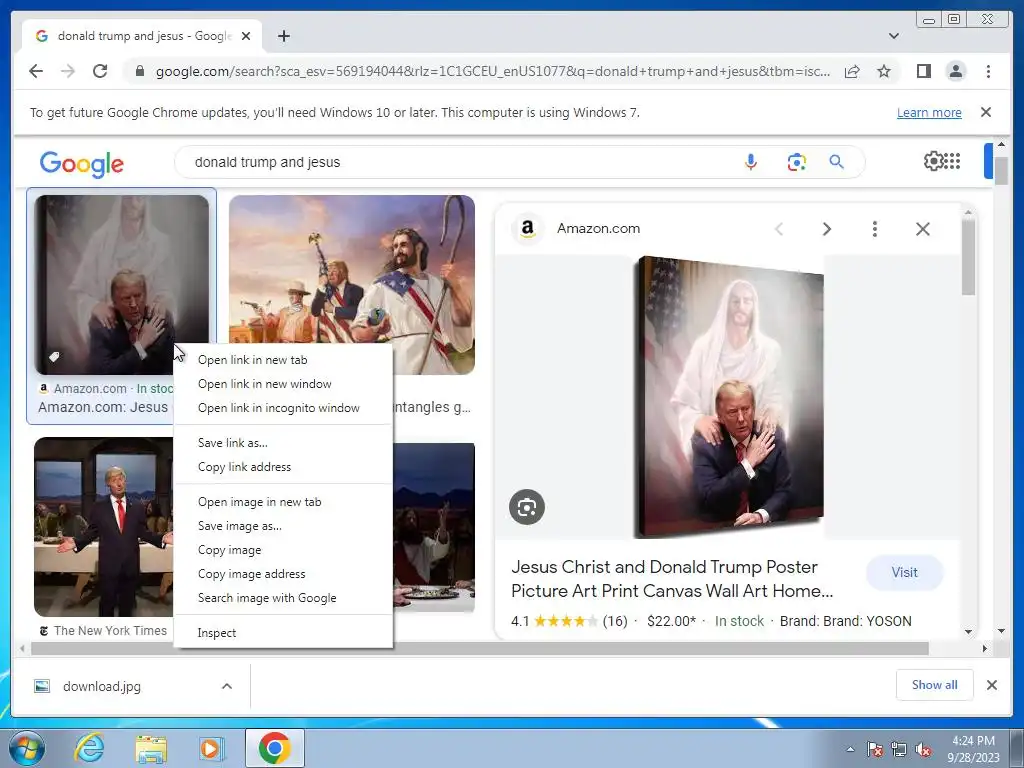Screen dimensions: 1024x768
Task: Open the Chrome three-dot menu
Action: click(x=988, y=71)
